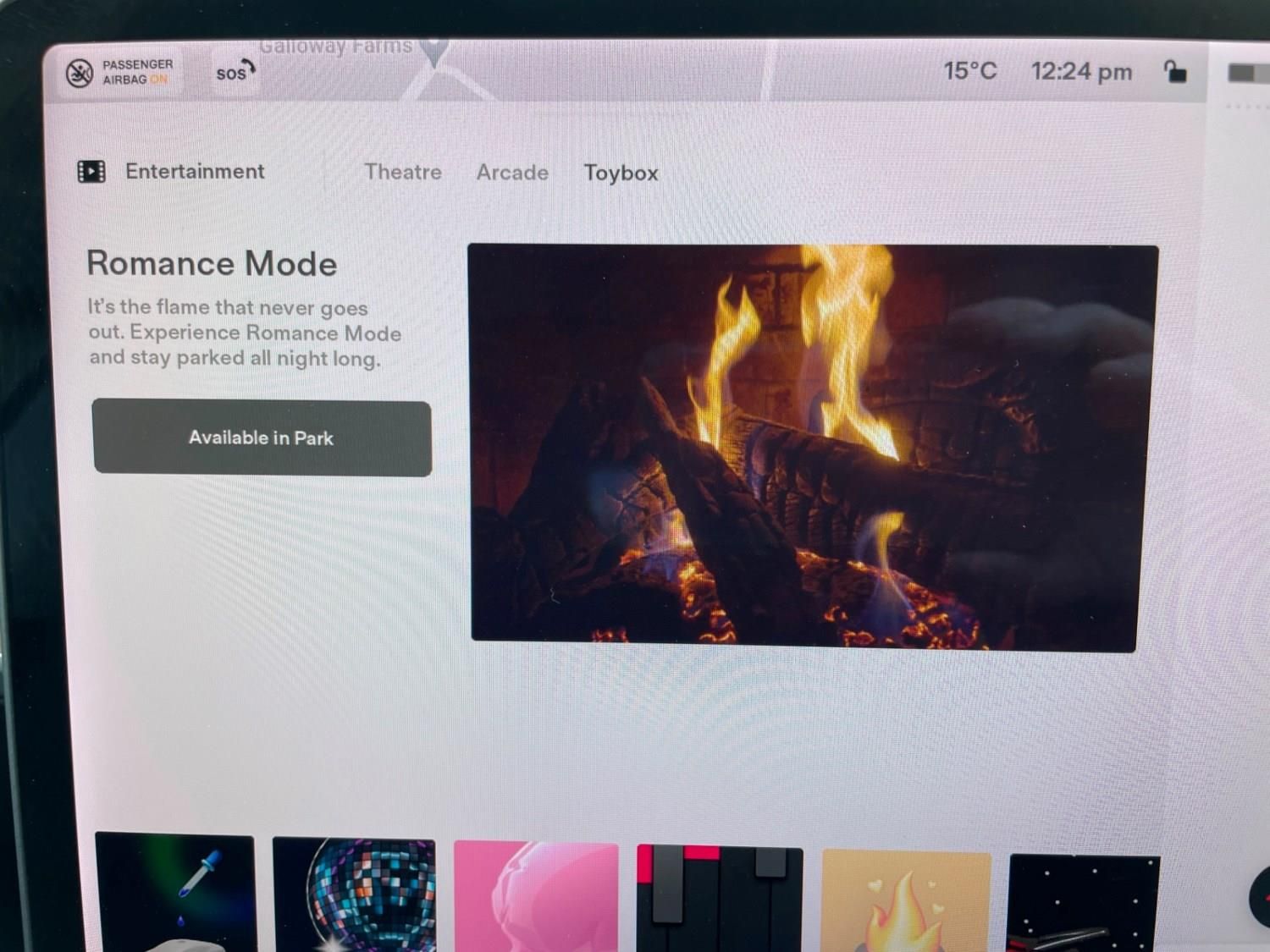This screenshot has width=1270, height=952.
Task: Switch to the Theatre tab
Action: [x=403, y=172]
